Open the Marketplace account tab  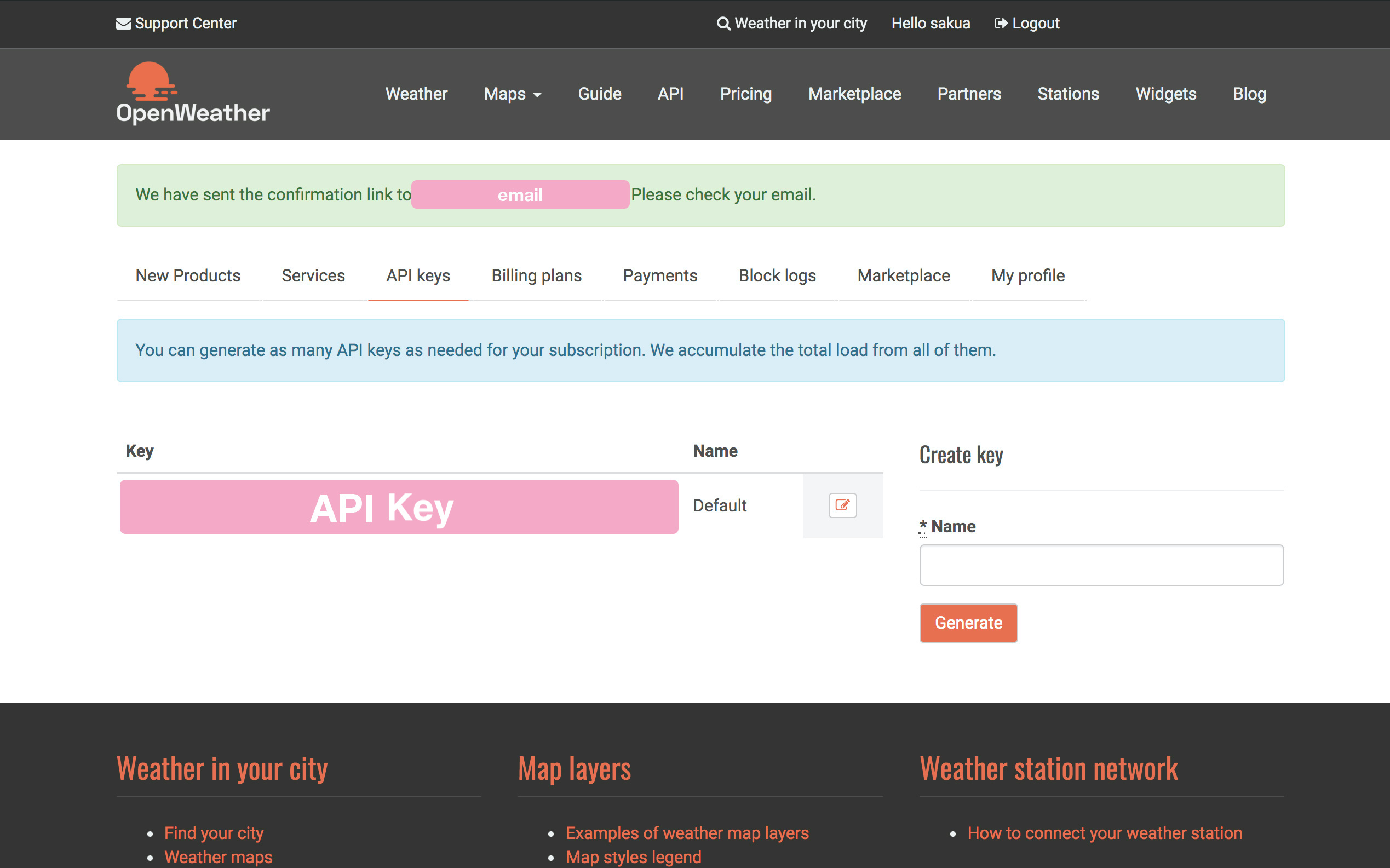click(x=903, y=275)
